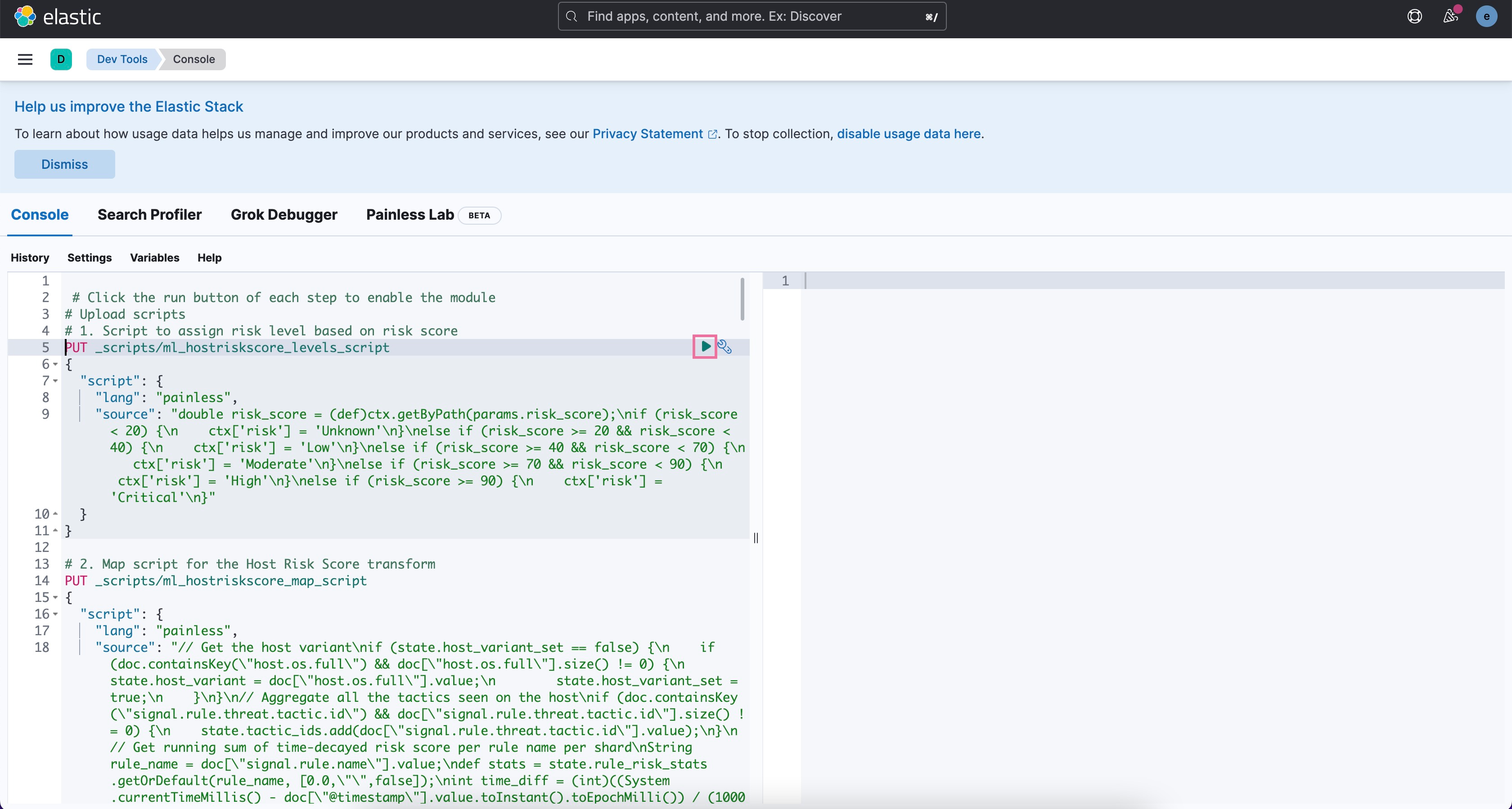
Task: Click the green D space selector
Action: [x=61, y=59]
